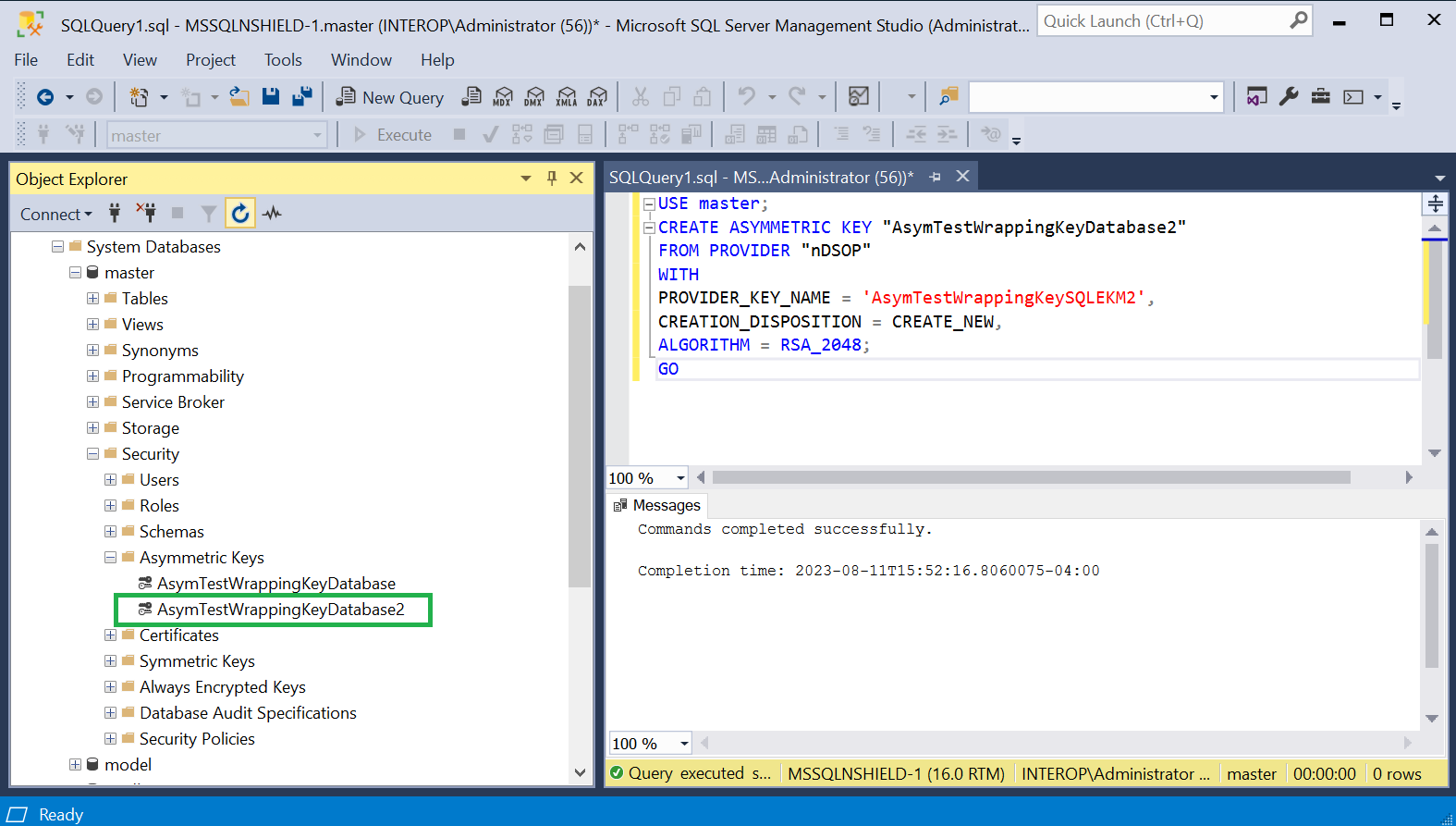The width and height of the screenshot is (1456, 826).
Task: Click the Save All icon
Action: (x=302, y=96)
